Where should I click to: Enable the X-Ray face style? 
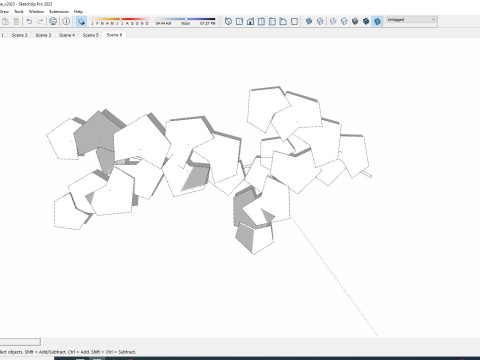[x=309, y=22]
